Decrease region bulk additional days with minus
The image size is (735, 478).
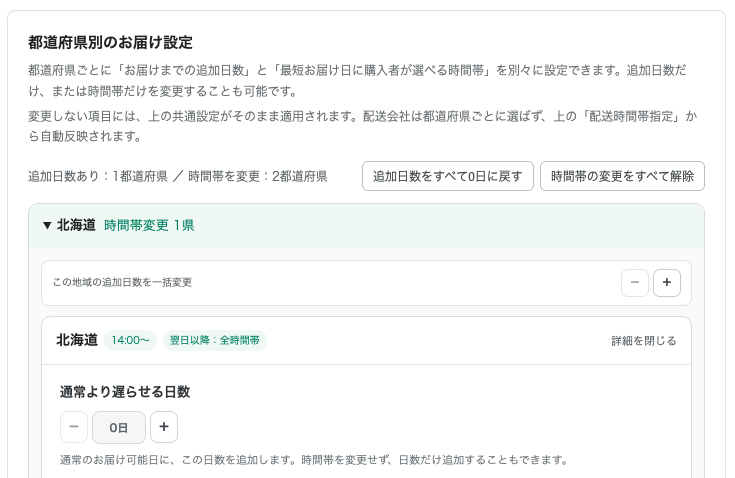(635, 283)
